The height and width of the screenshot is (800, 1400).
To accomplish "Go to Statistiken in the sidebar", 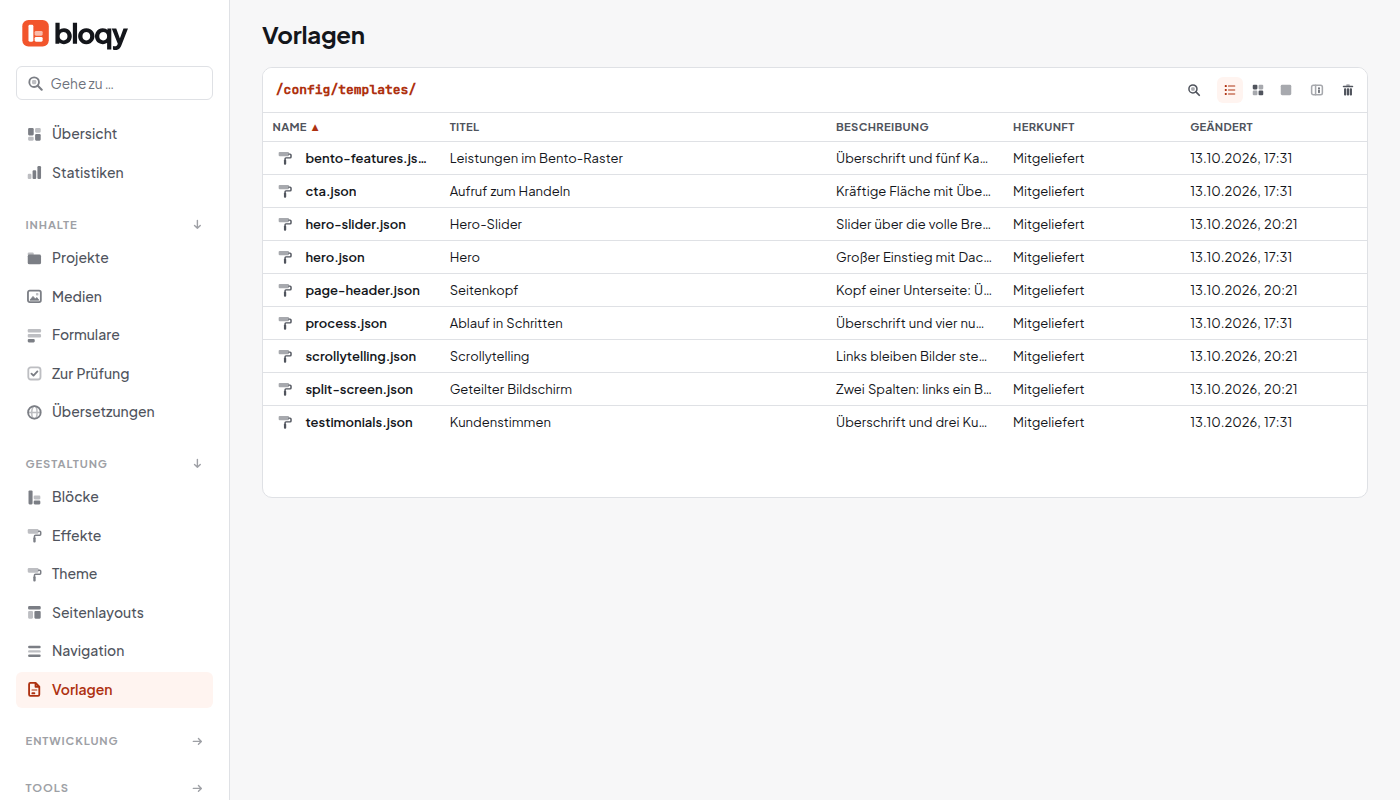I will point(114,173).
